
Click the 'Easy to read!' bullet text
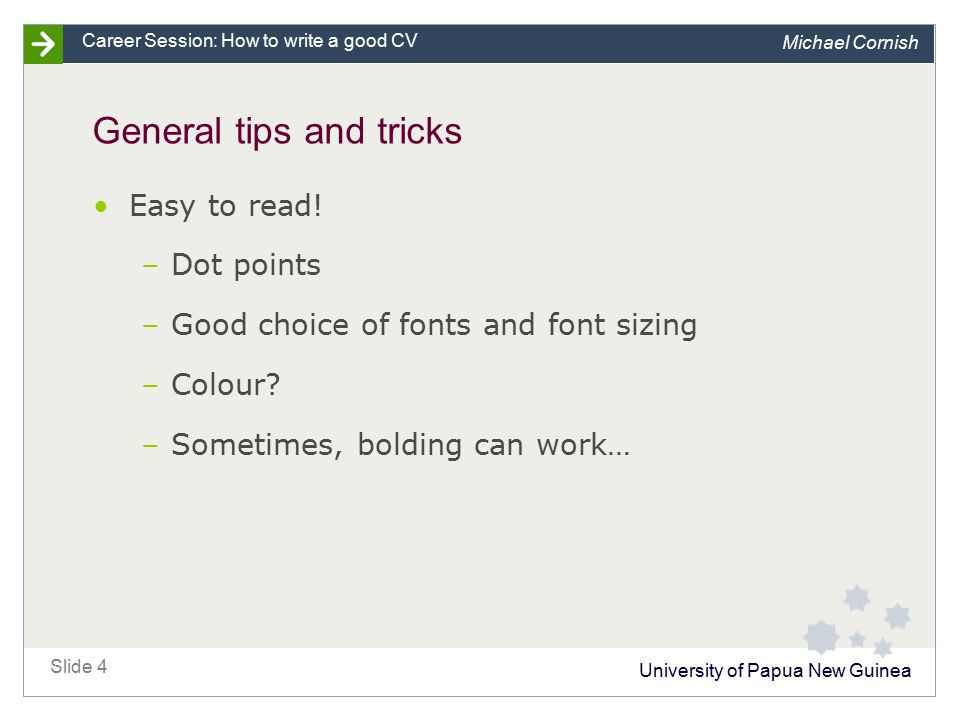pos(225,206)
